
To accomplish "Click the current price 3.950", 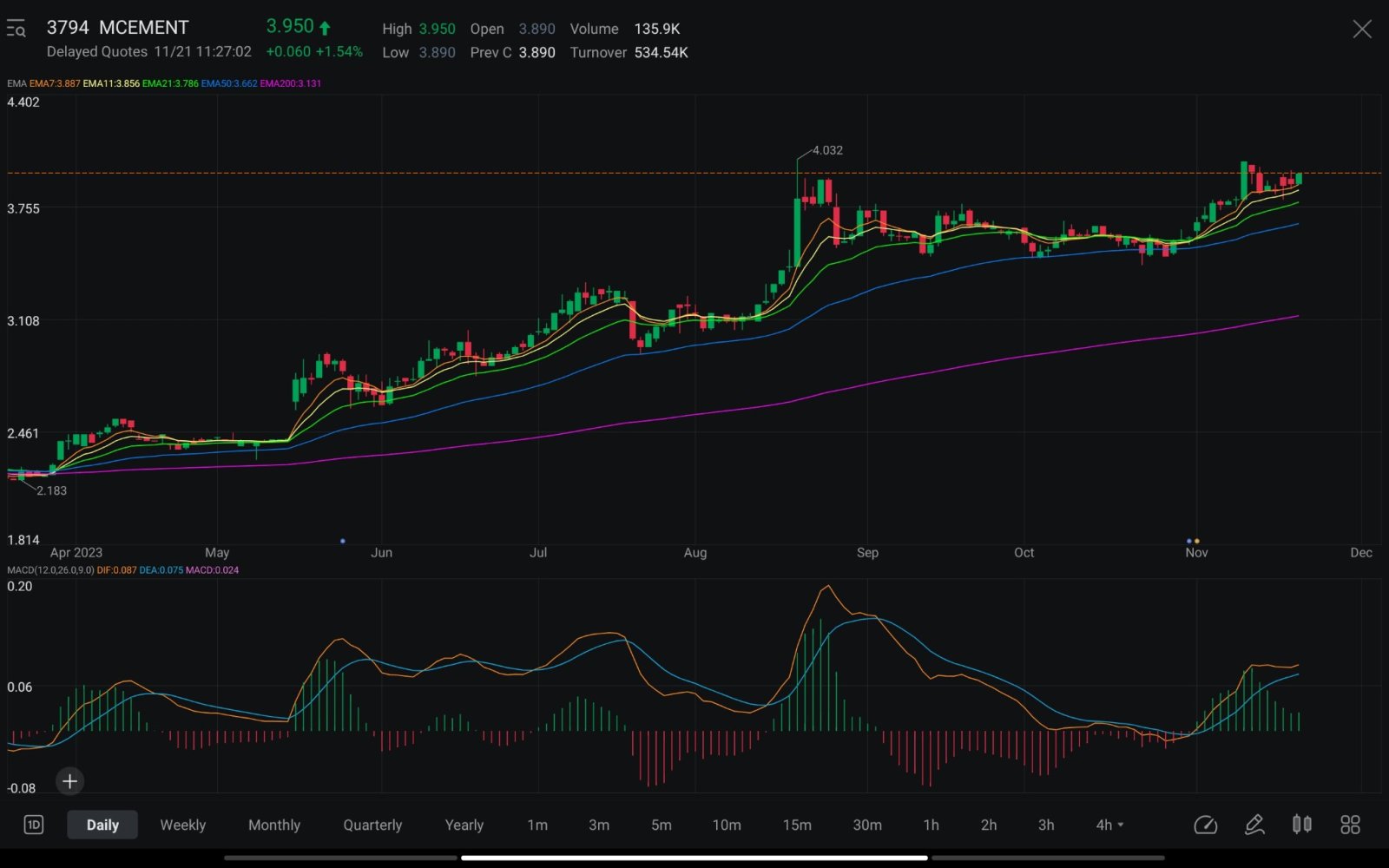I will (290, 27).
